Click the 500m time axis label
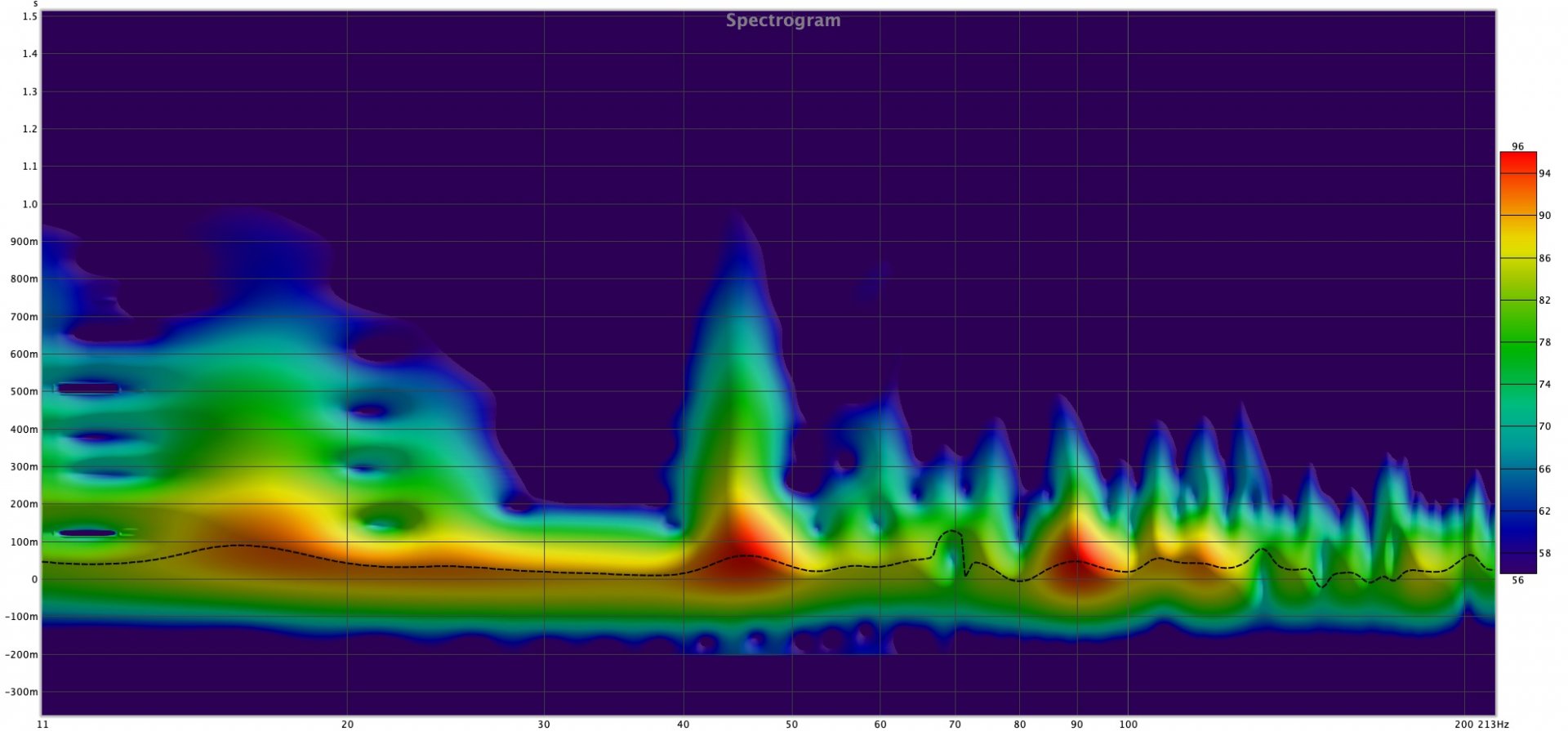 click(x=24, y=392)
